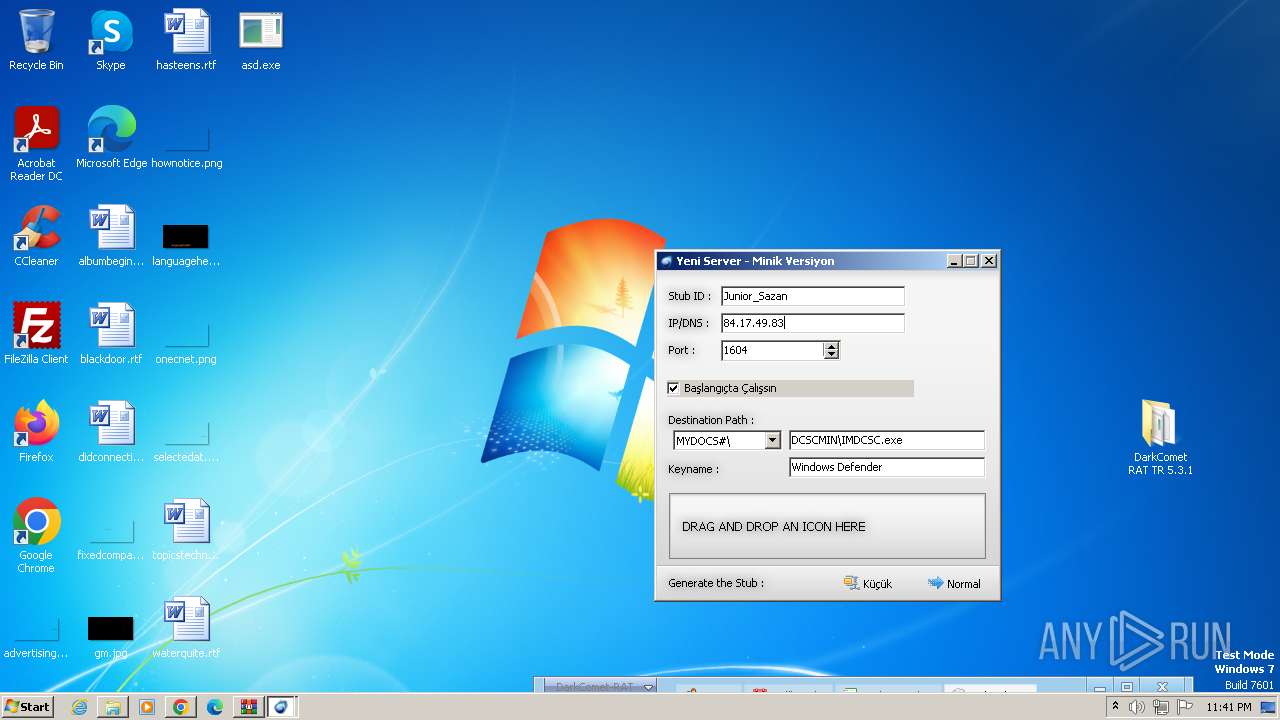
Task: Launch Skype from desktop
Action: tap(111, 40)
